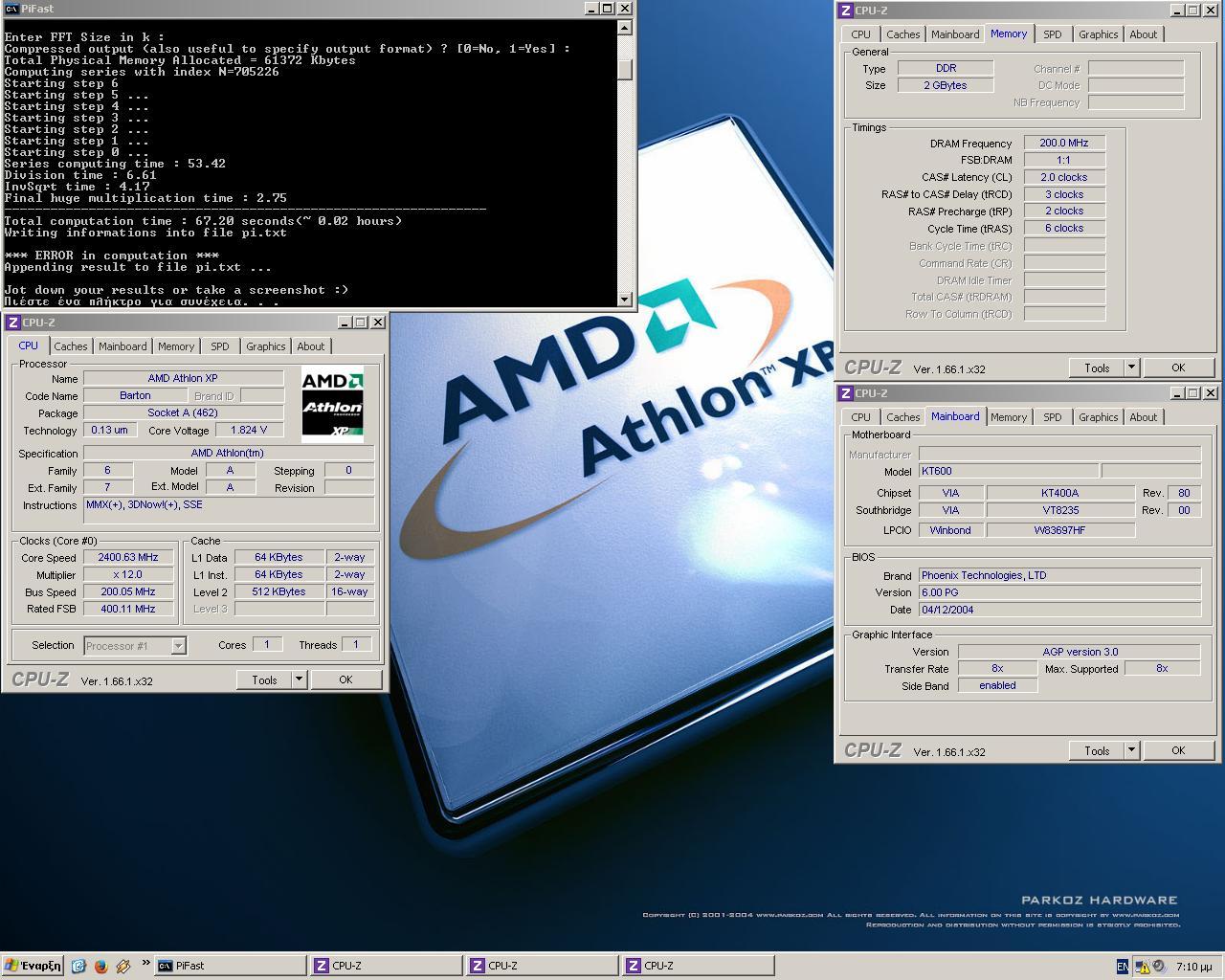Click the DRAM Frequency value 200.0 MHz
The image size is (1225, 980).
point(1064,143)
